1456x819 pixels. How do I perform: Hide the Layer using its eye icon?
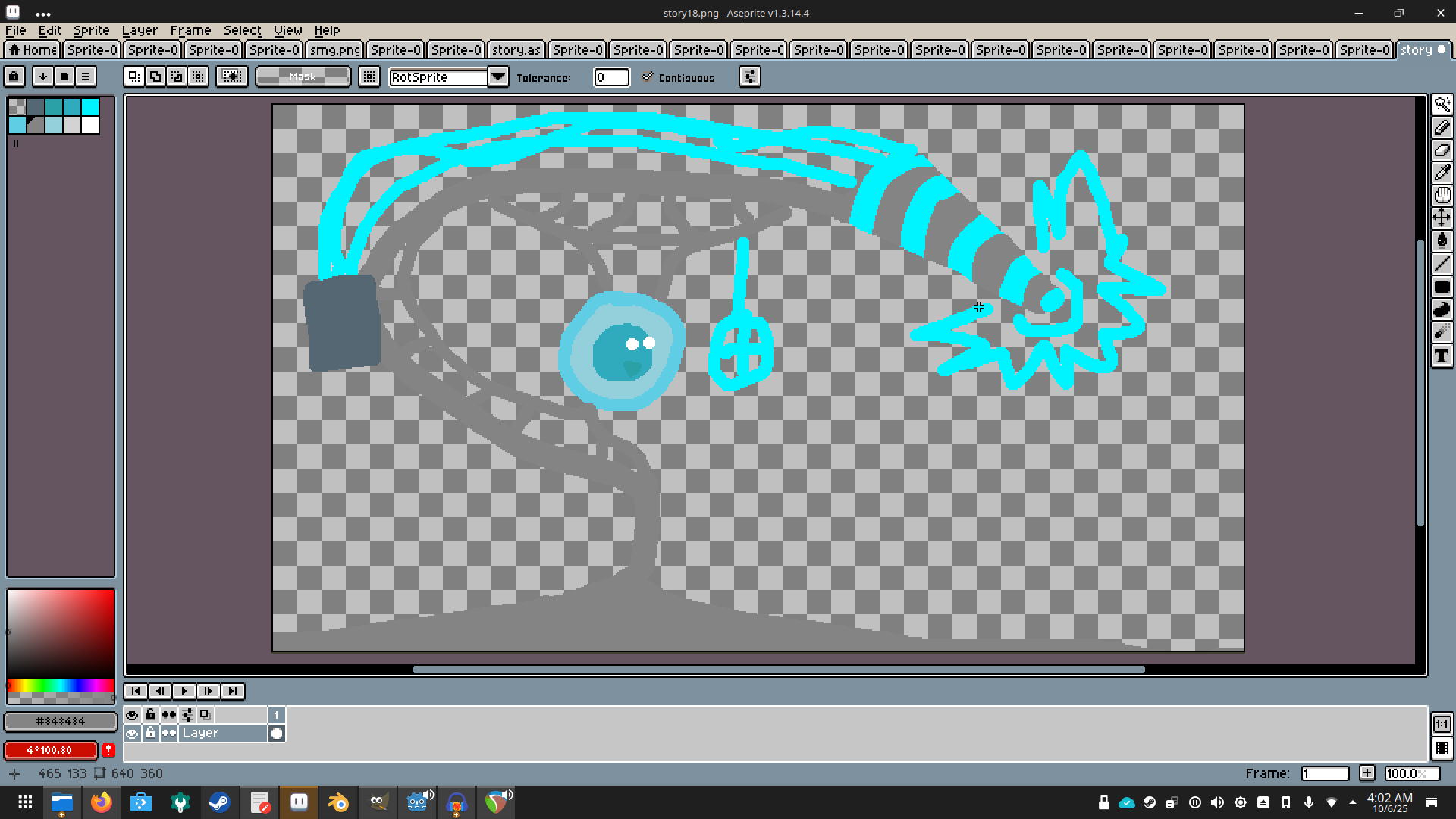(x=132, y=733)
